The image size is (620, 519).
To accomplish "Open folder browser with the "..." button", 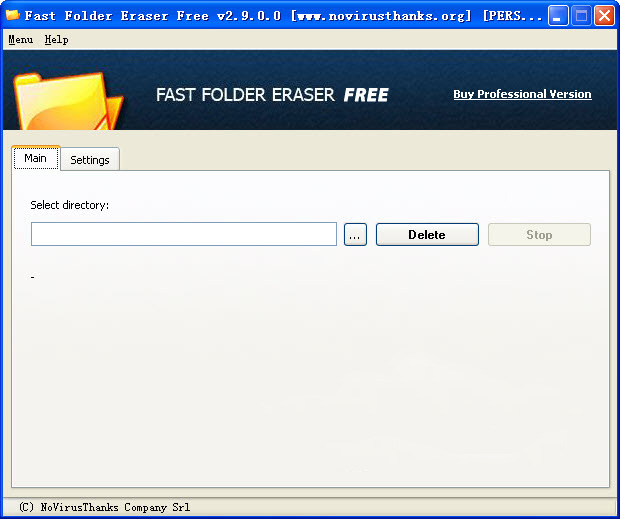I will tap(356, 234).
